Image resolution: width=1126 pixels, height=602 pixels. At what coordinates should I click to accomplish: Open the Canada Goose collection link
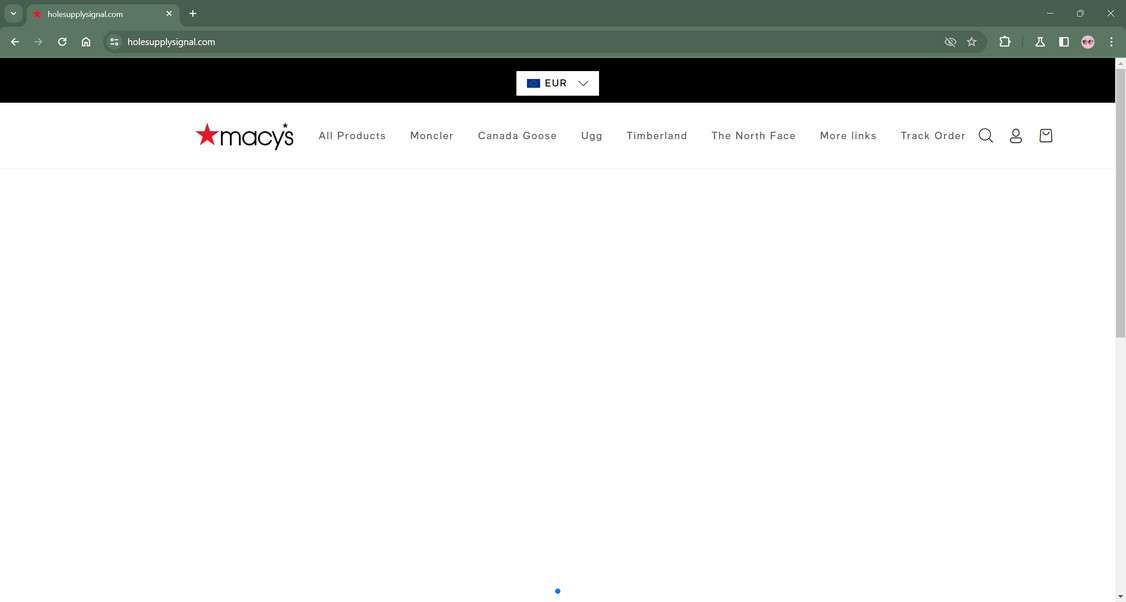click(x=517, y=135)
